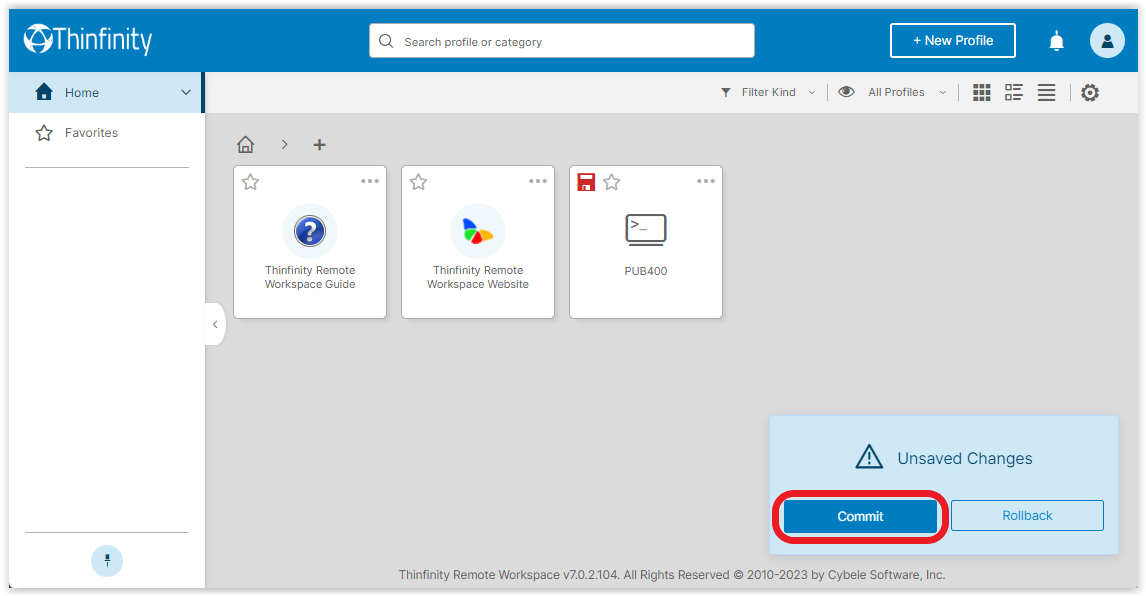This screenshot has width=1146, height=596.
Task: Create a profile with + New Profile
Action: (952, 40)
